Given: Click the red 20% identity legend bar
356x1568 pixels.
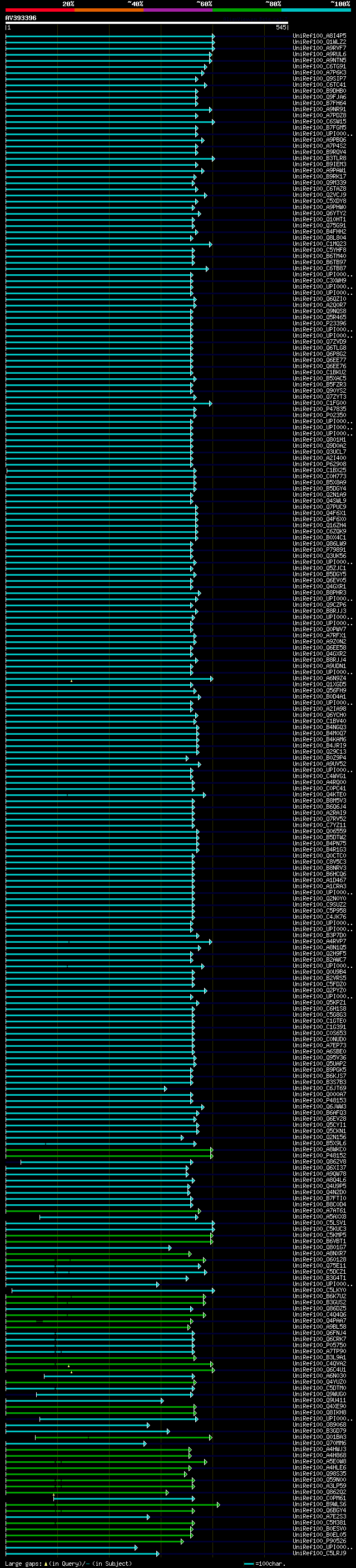Looking at the screenshot, I should pyautogui.click(x=40, y=11).
